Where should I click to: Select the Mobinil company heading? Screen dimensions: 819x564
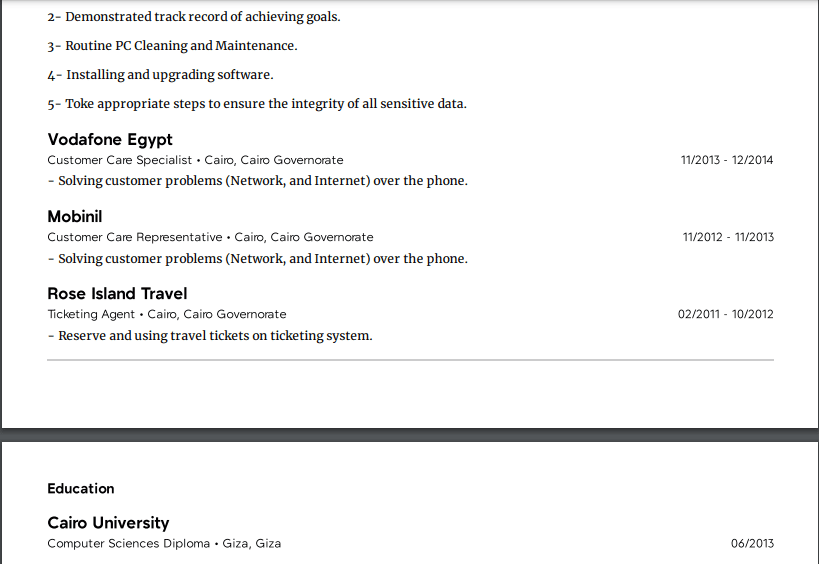pyautogui.click(x=75, y=217)
